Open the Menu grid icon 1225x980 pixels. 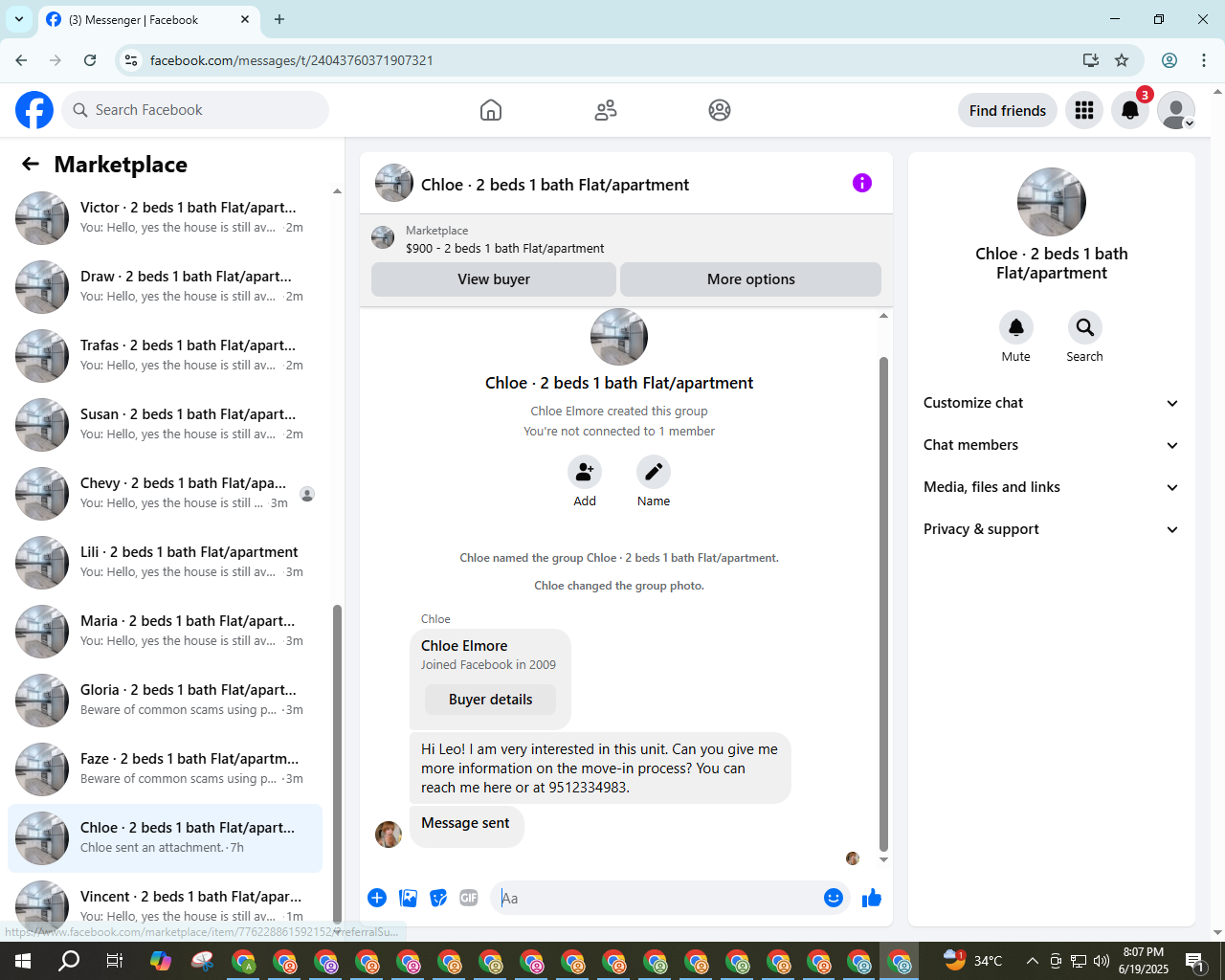pyautogui.click(x=1084, y=110)
